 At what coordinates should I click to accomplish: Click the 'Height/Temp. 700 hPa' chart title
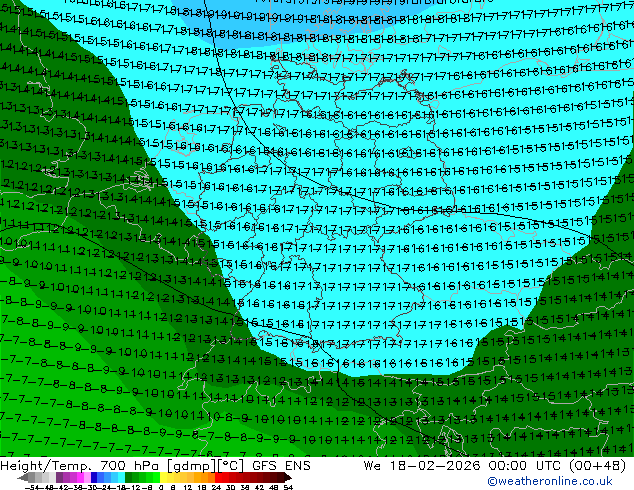(80, 466)
